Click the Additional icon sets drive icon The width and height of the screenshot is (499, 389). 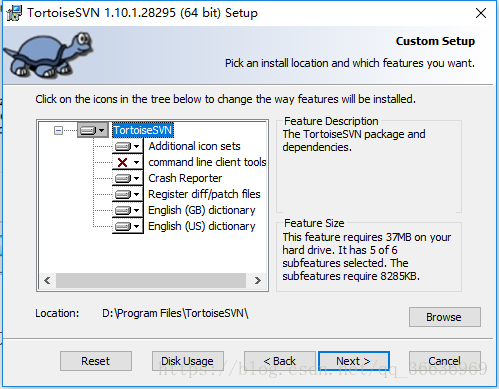coord(127,146)
